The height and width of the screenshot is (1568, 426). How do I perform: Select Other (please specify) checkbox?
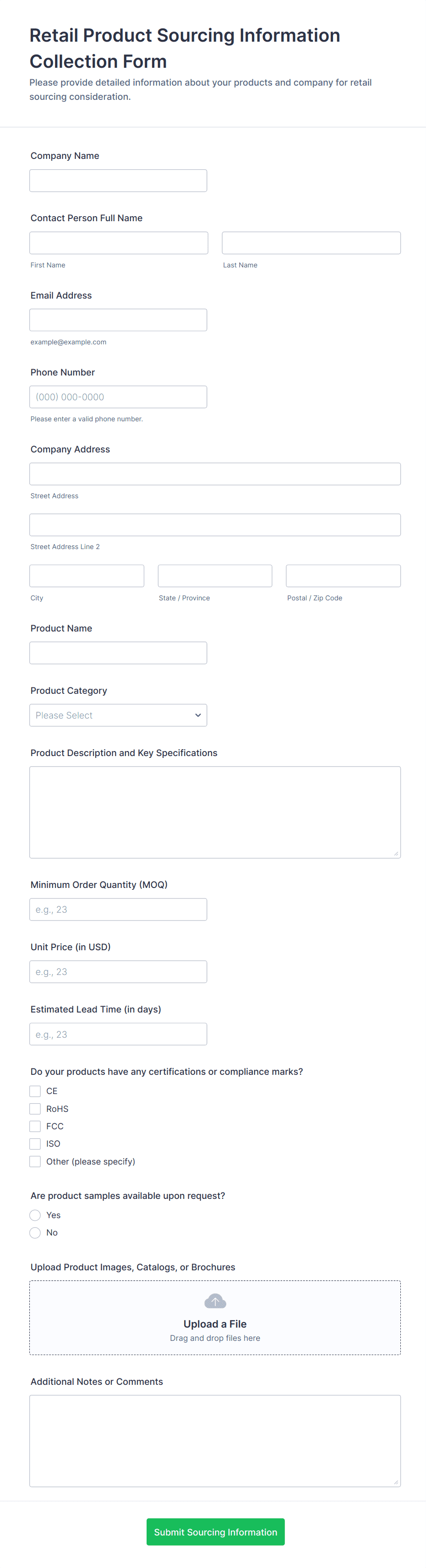coord(35,1161)
